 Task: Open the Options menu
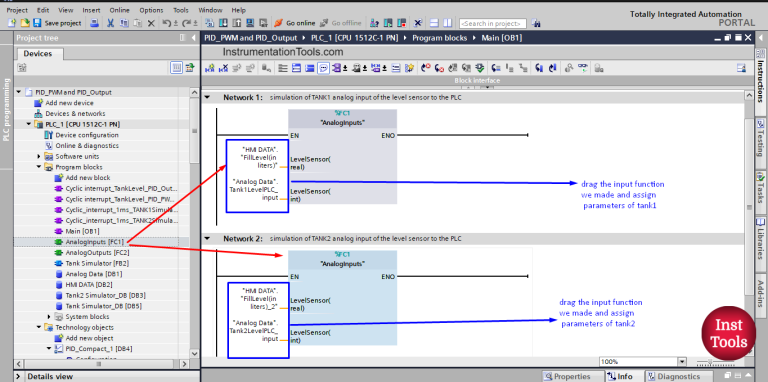point(151,10)
